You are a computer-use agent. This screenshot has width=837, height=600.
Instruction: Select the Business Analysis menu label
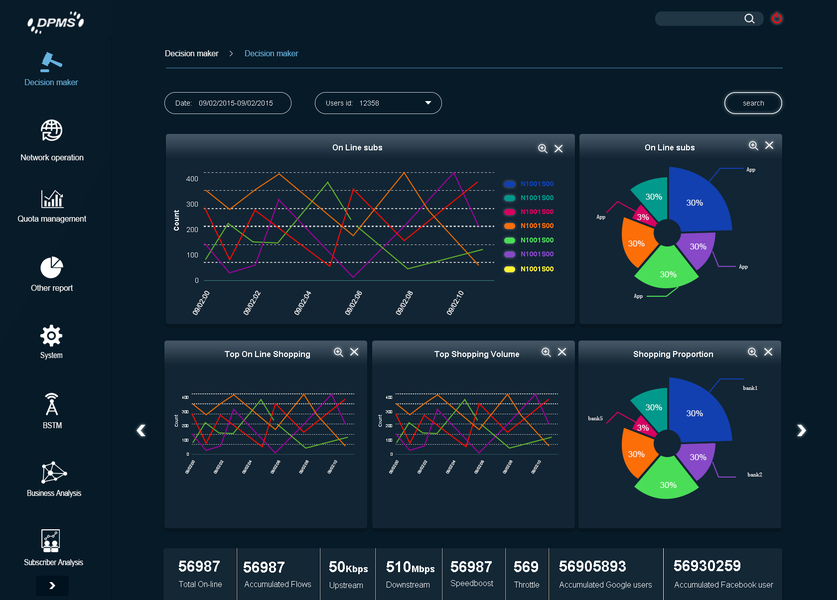tap(54, 493)
